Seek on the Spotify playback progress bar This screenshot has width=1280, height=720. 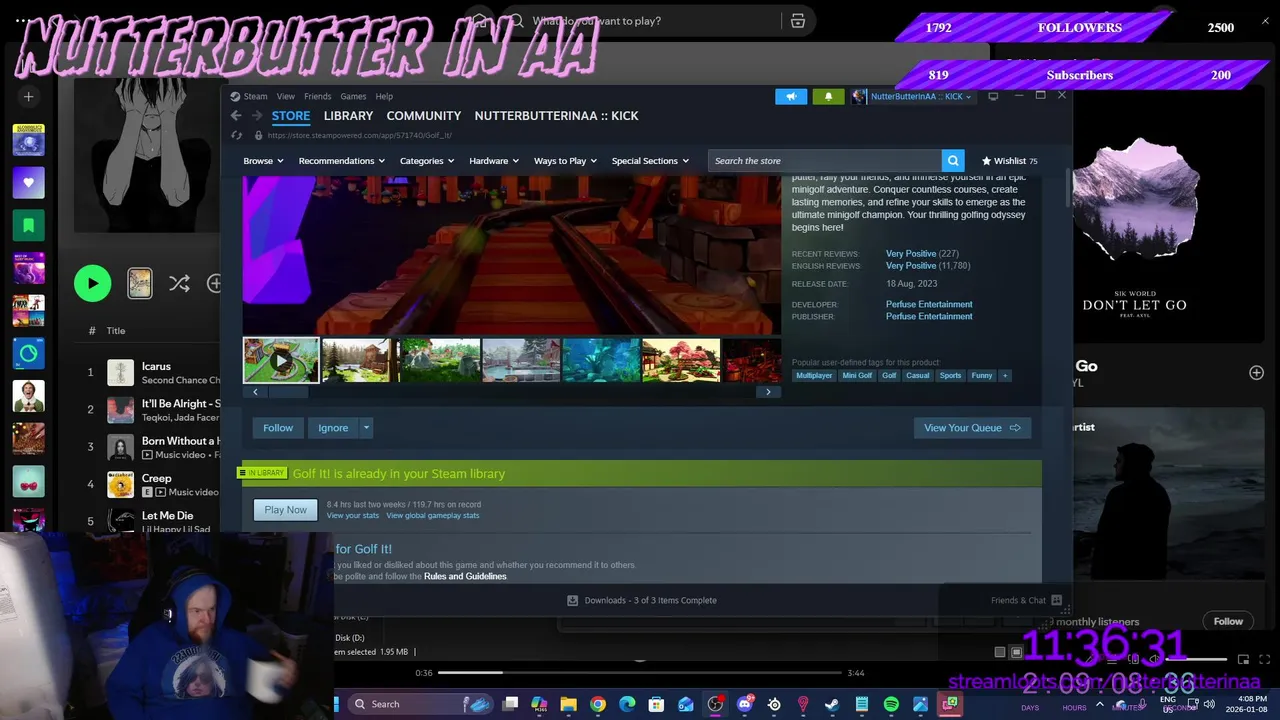[639, 673]
